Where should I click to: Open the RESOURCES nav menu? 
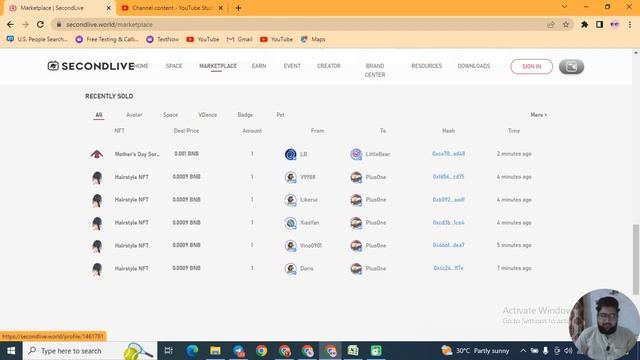pyautogui.click(x=427, y=66)
